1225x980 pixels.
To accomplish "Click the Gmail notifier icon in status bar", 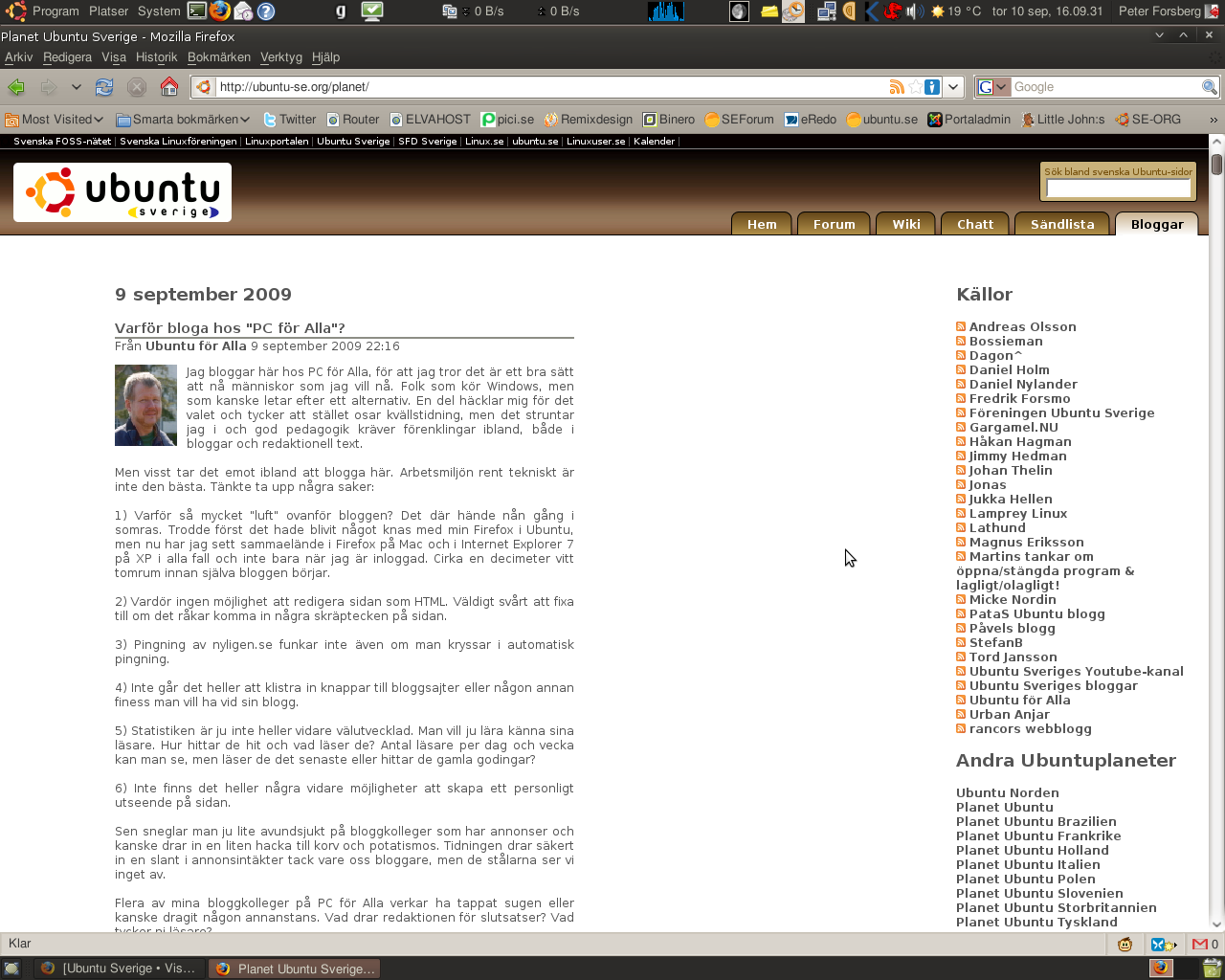I will click(1199, 944).
